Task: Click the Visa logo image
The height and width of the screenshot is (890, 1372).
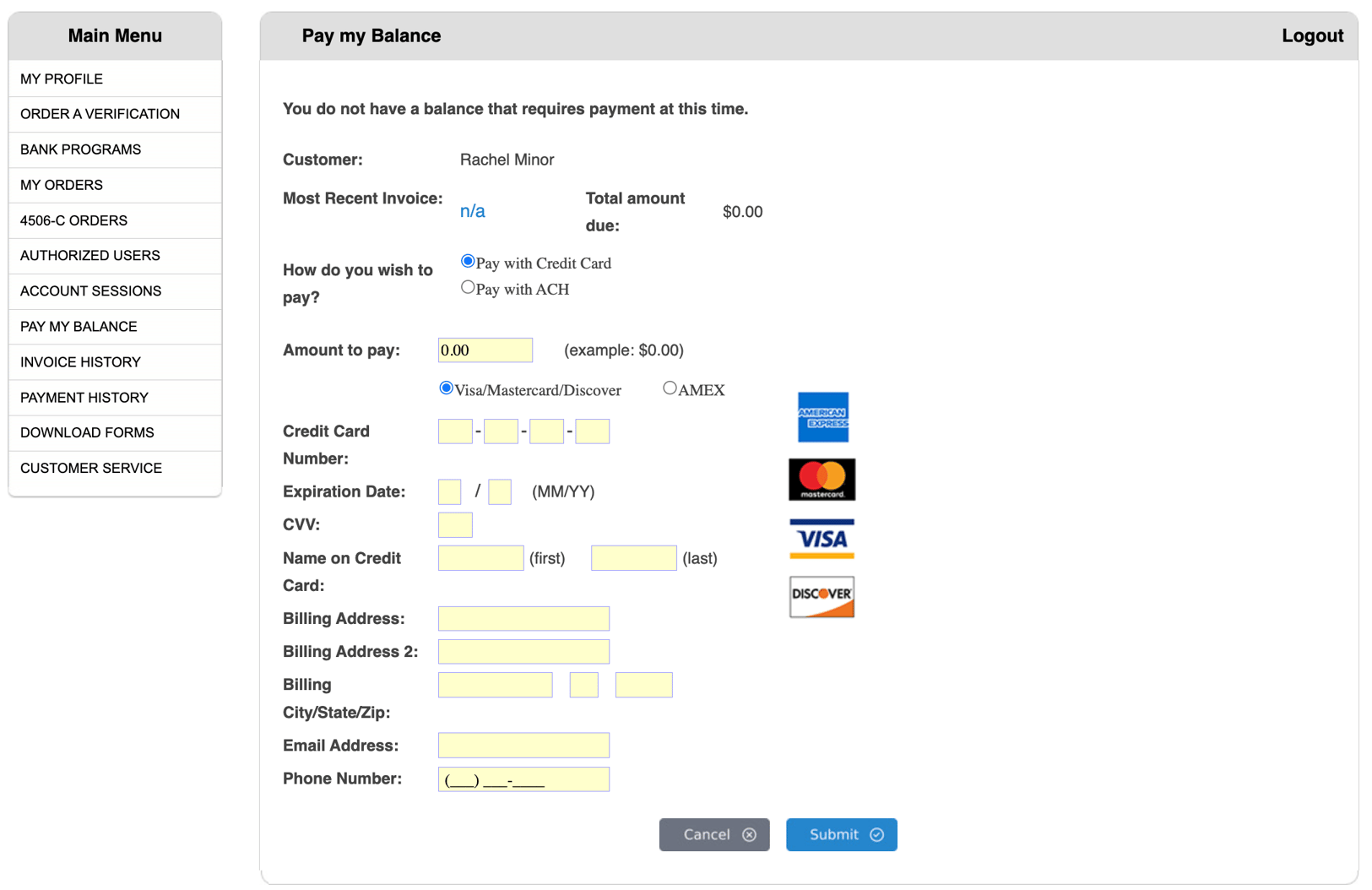Action: [821, 538]
